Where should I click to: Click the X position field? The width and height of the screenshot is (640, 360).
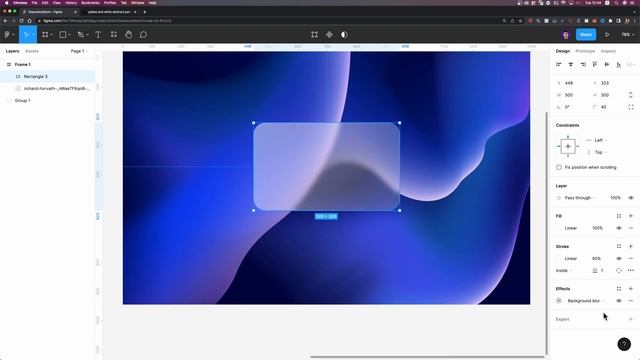click(571, 83)
